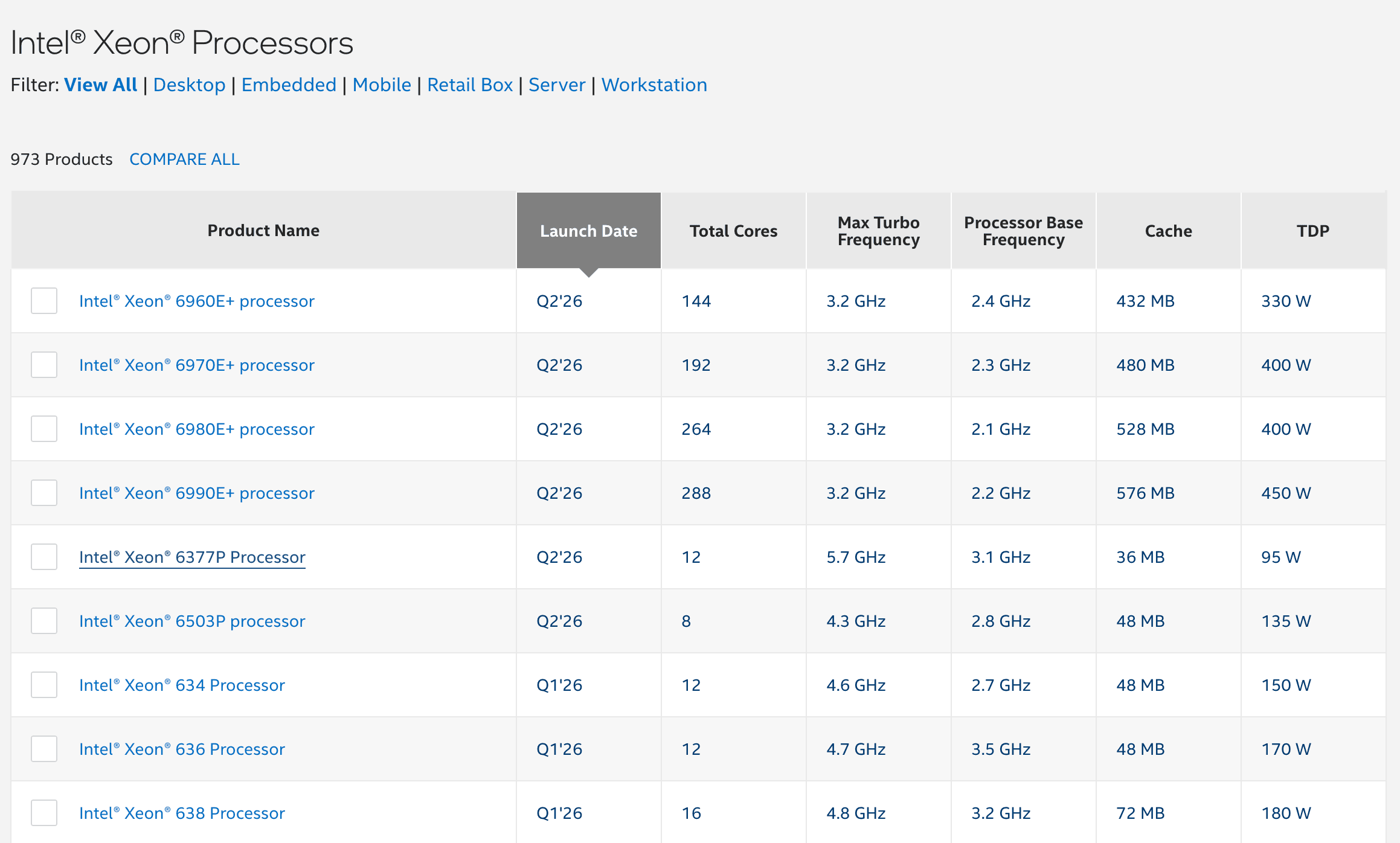Filter products by Embedded
Image resolution: width=1400 pixels, height=843 pixels.
289,85
